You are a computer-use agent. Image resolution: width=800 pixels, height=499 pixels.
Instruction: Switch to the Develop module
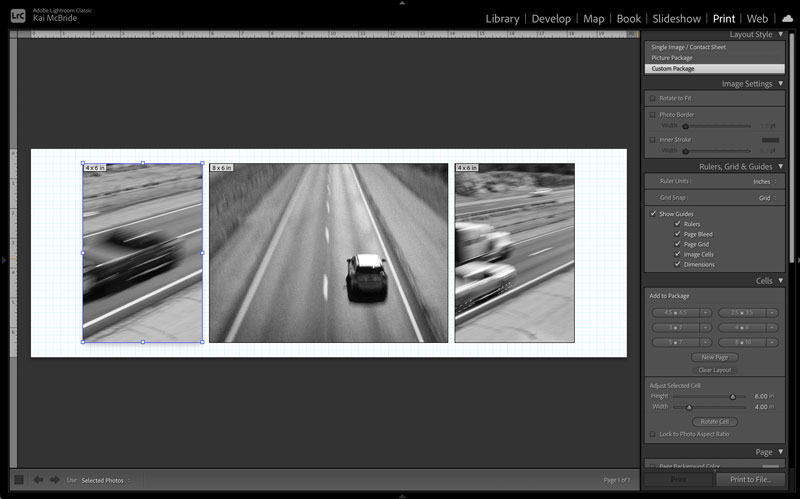551,19
